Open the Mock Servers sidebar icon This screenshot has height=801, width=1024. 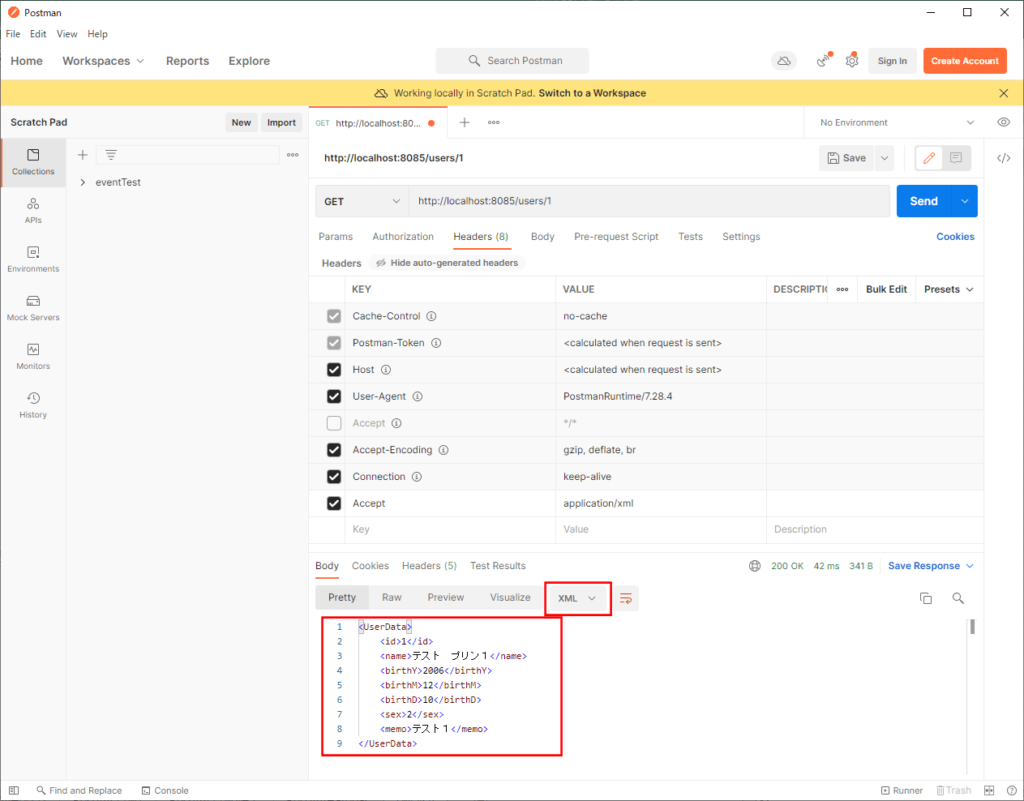[x=33, y=307]
